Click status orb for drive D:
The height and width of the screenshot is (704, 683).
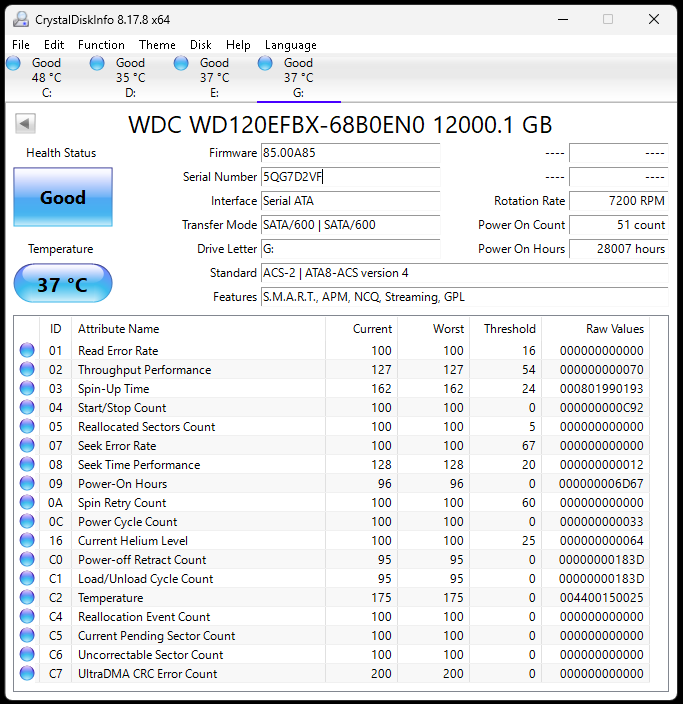pyautogui.click(x=97, y=63)
